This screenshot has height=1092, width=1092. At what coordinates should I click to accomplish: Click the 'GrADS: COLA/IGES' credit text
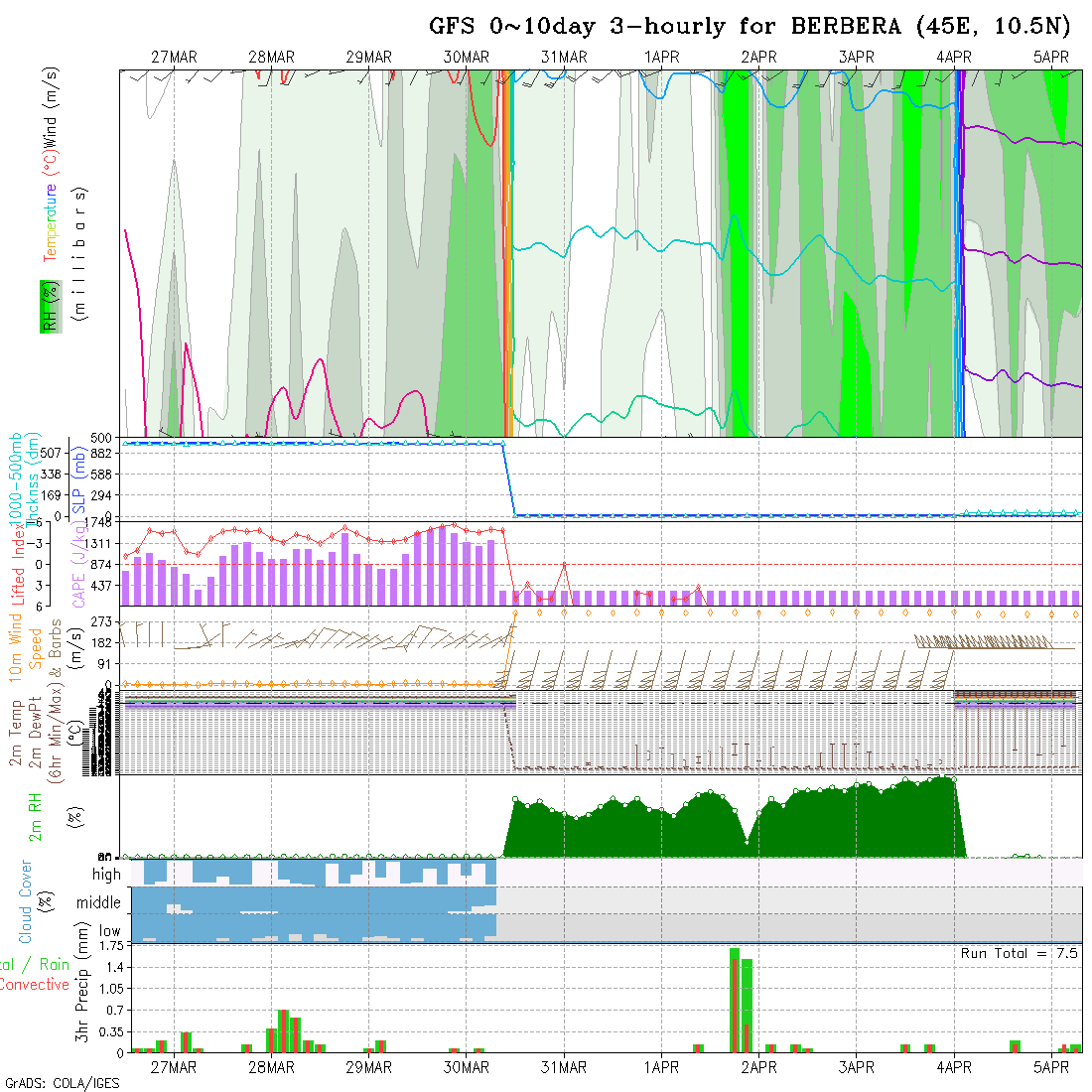[x=62, y=1083]
